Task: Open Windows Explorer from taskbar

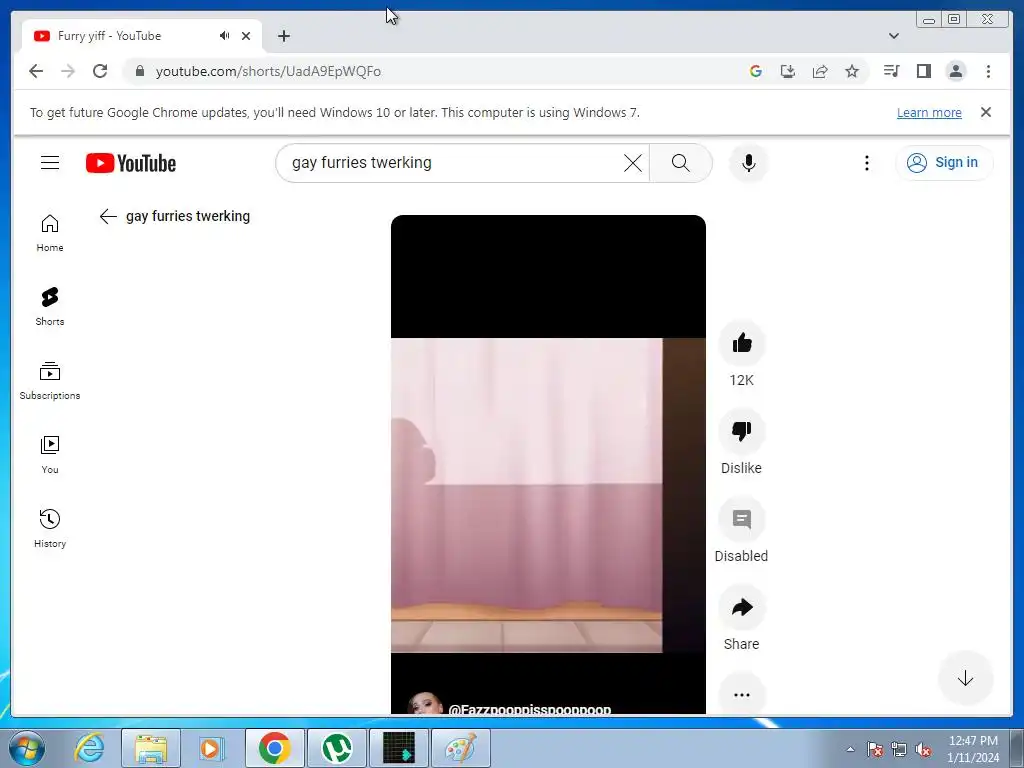Action: (x=151, y=748)
